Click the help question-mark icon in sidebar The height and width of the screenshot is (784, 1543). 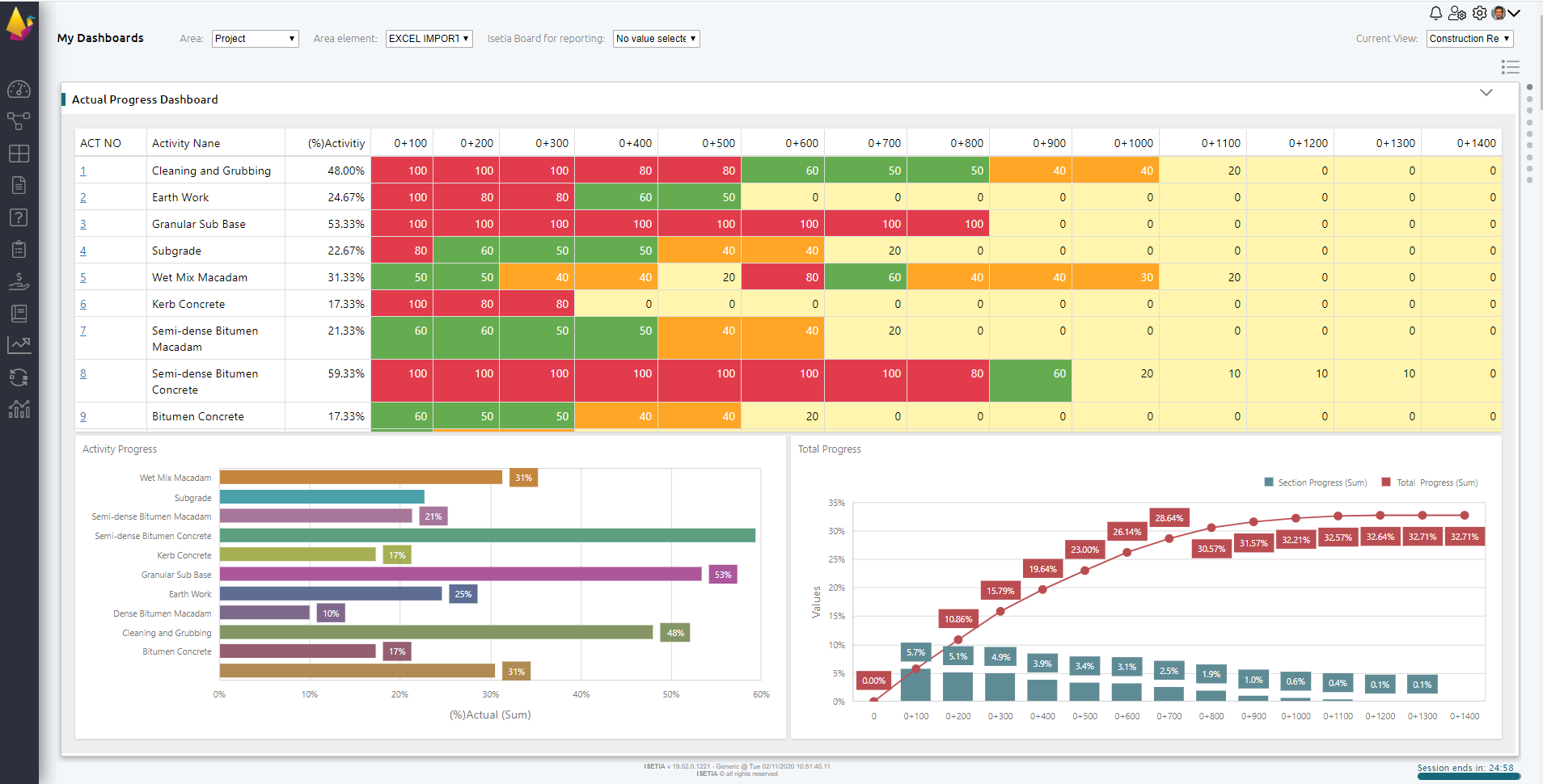[x=19, y=217]
